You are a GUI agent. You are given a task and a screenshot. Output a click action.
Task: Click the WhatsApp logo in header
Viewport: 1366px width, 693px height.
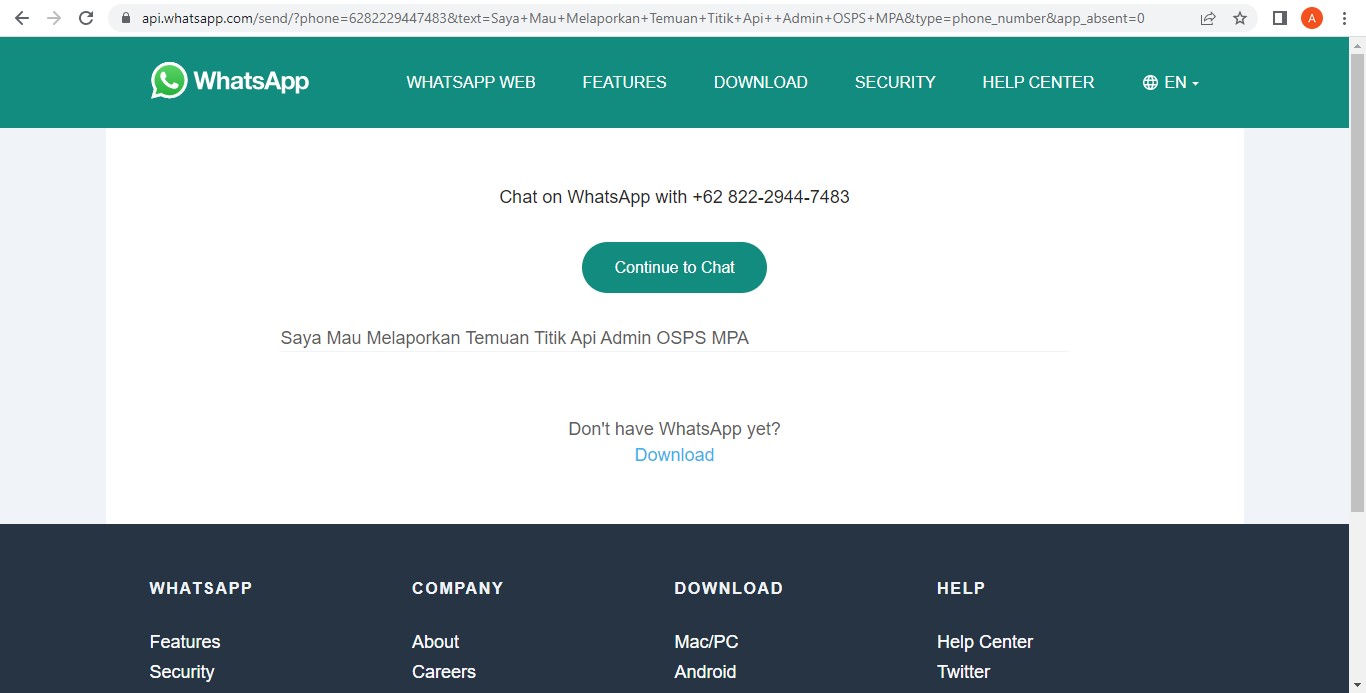pyautogui.click(x=230, y=81)
